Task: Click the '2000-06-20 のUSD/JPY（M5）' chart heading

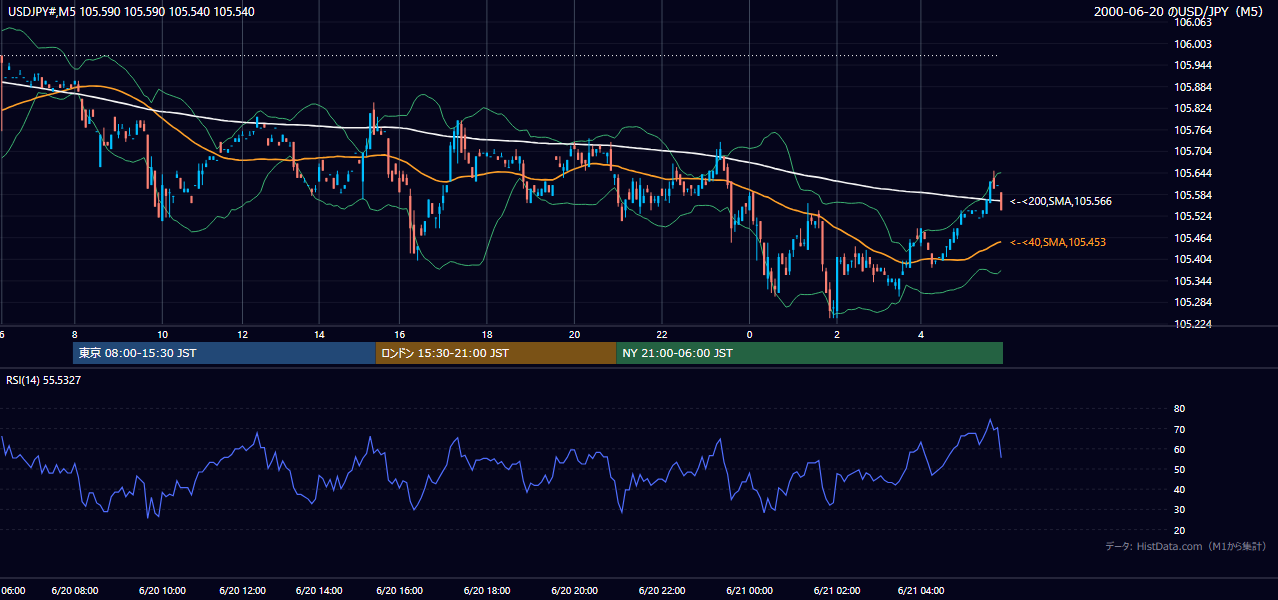Action: (1181, 12)
